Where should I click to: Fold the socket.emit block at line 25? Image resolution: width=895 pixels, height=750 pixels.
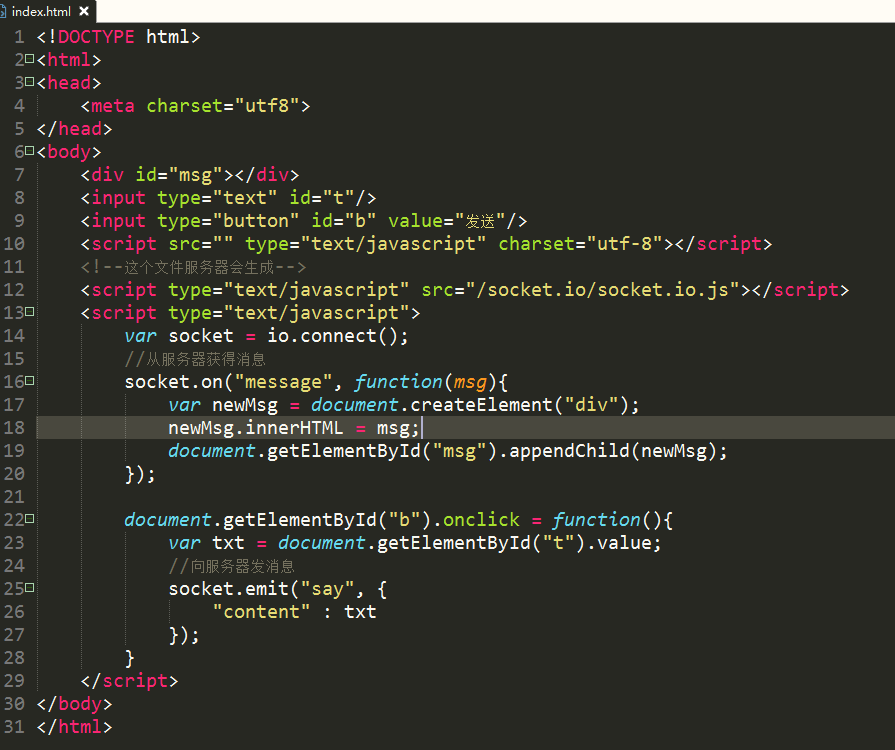pos(29,589)
